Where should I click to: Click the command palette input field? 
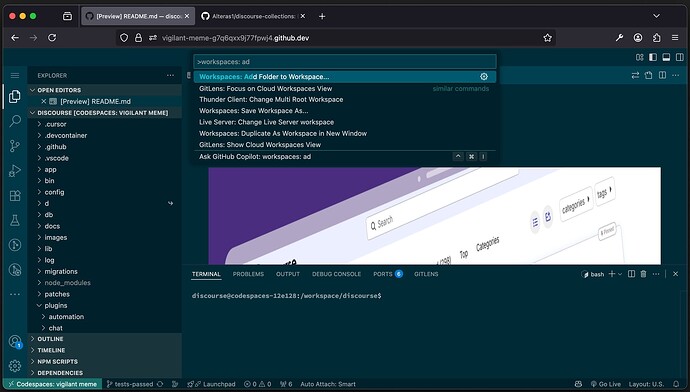(345, 62)
